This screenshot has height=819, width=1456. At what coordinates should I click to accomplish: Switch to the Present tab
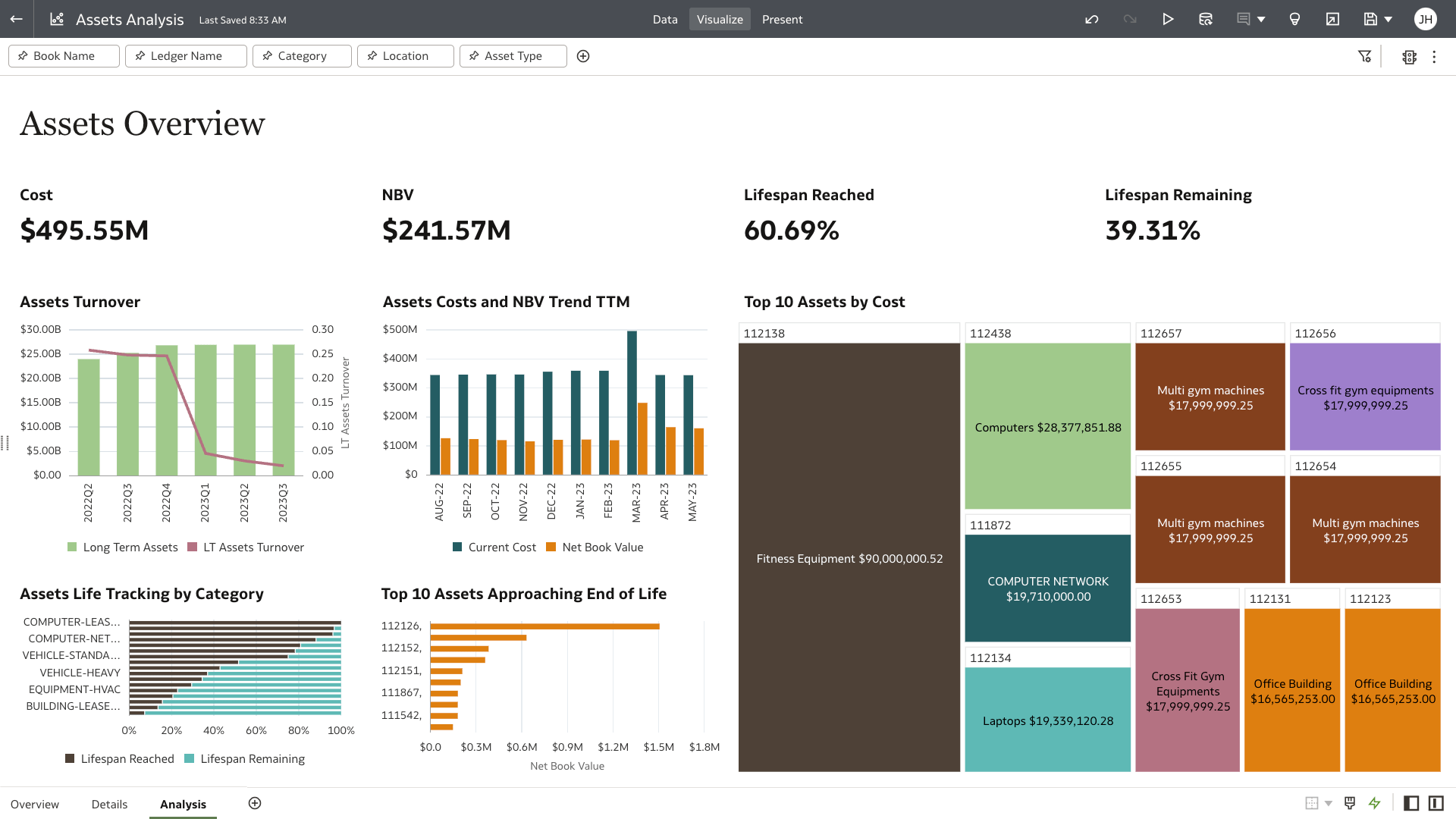[x=782, y=20]
